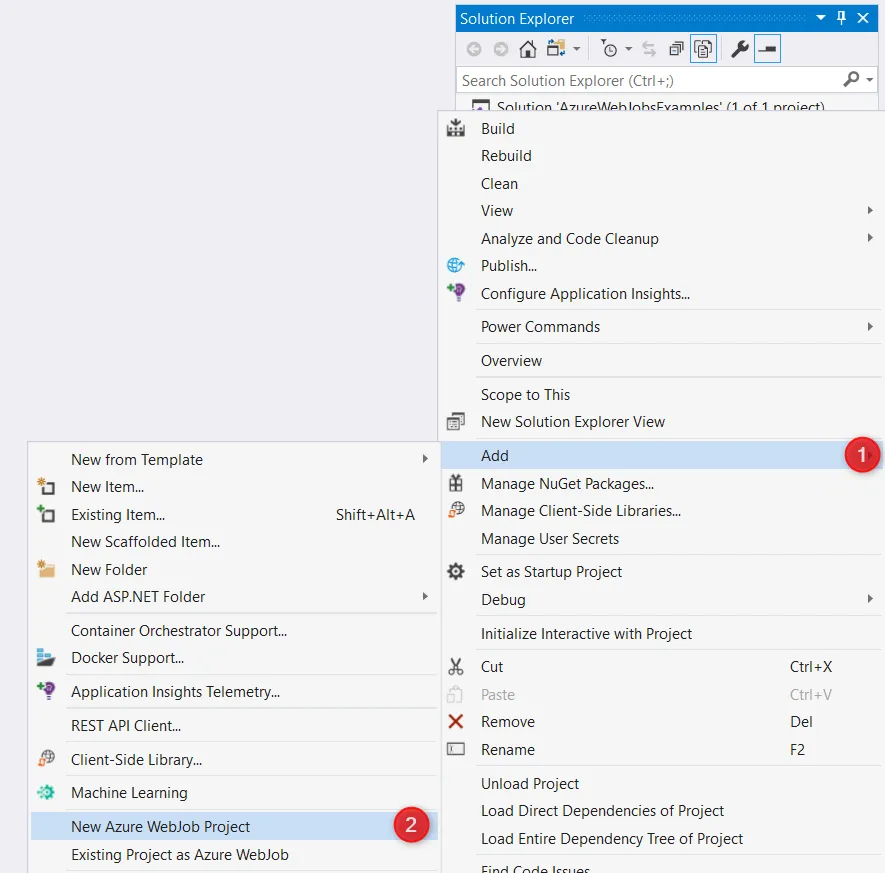Viewport: 885px width, 873px height.
Task: Click Sync with Active Document icon
Action: [x=649, y=49]
